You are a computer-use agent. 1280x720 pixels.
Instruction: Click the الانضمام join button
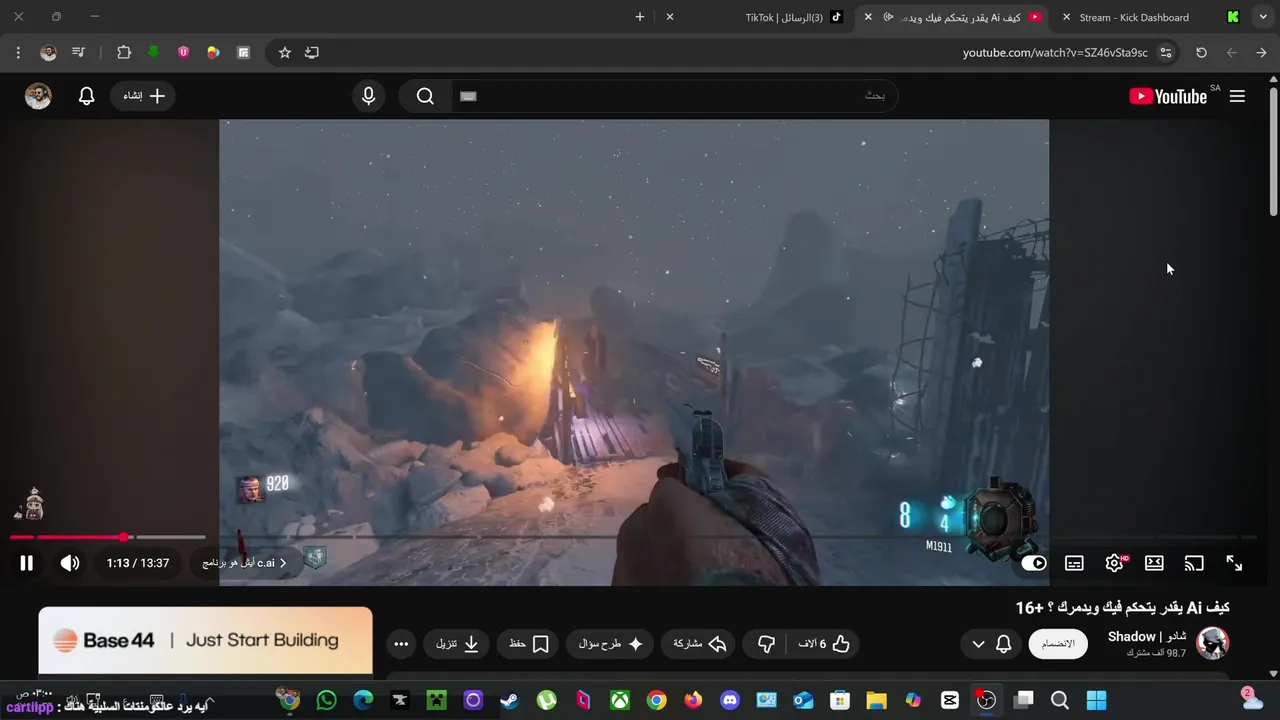(1058, 644)
